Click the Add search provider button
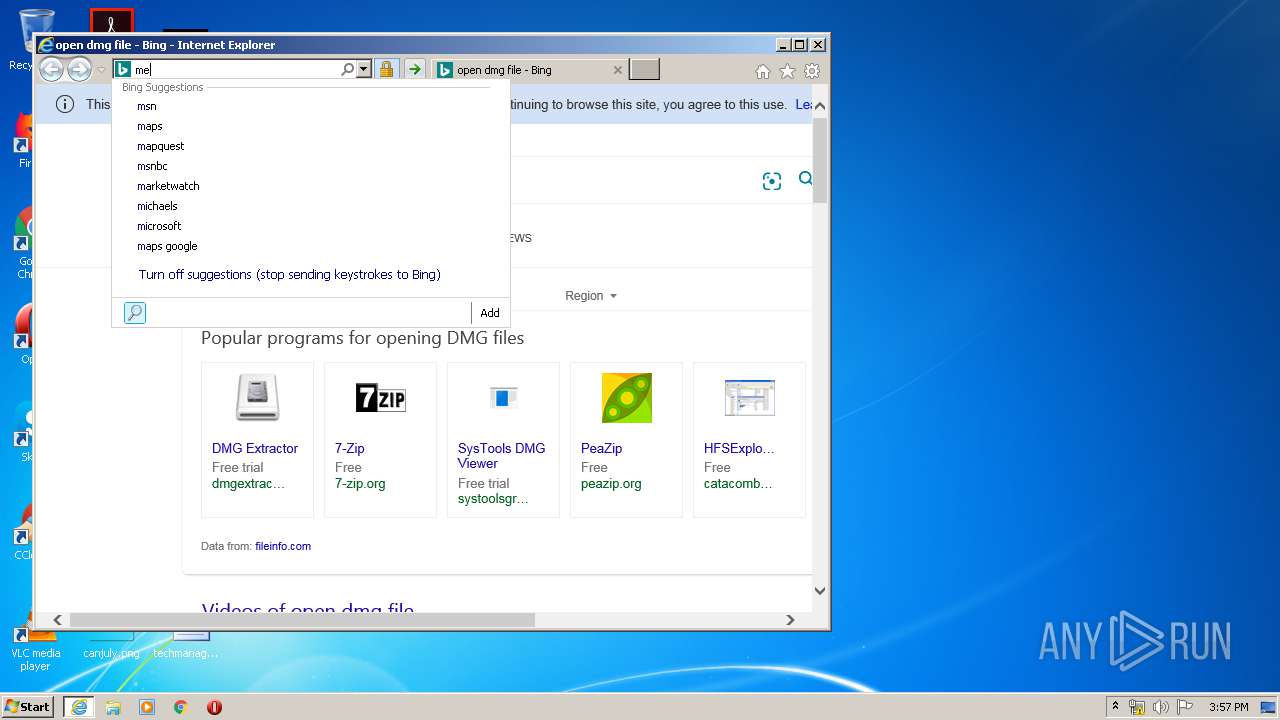This screenshot has width=1280, height=720. [490, 313]
